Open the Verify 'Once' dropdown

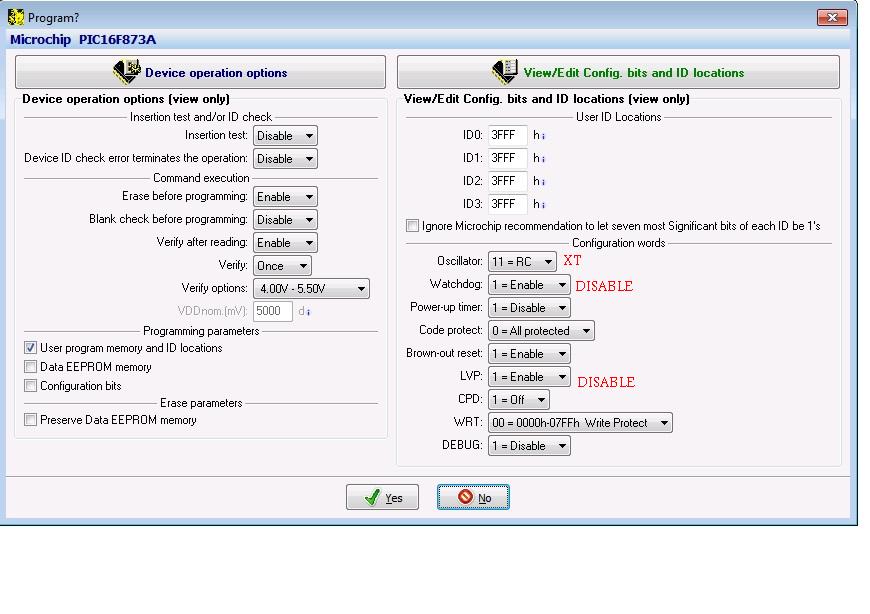click(x=282, y=266)
